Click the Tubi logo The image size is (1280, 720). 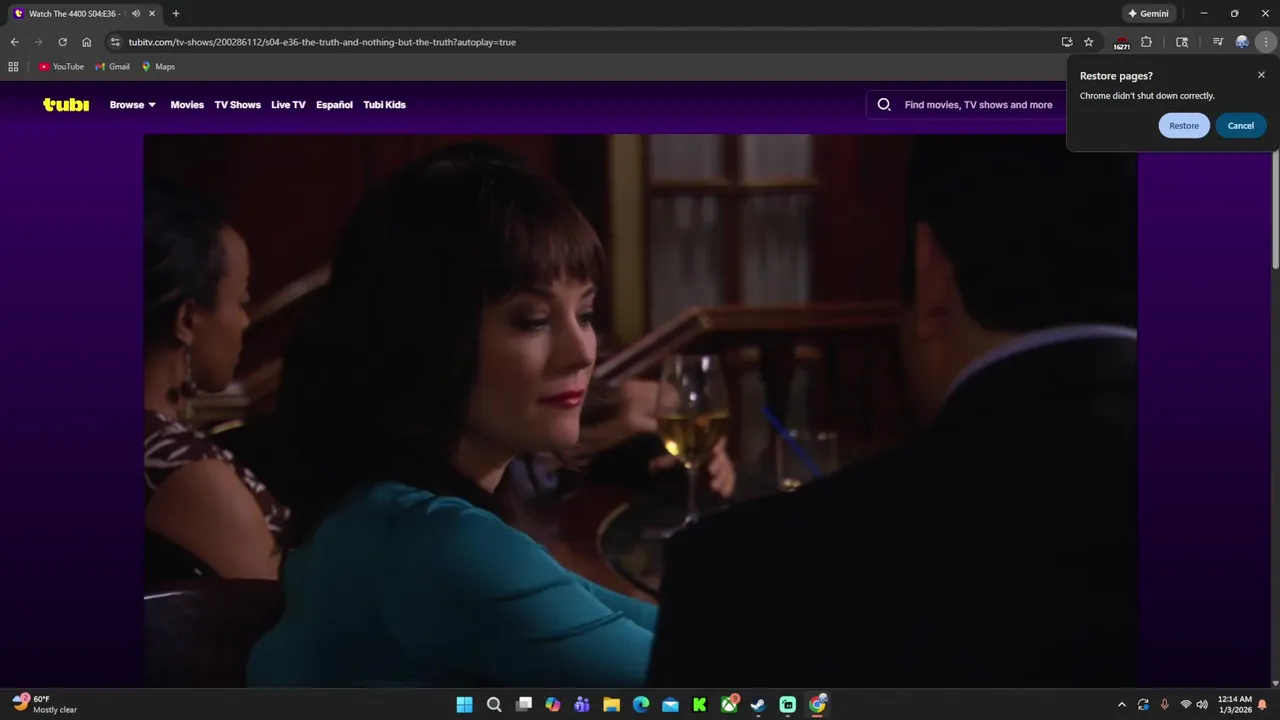(66, 104)
